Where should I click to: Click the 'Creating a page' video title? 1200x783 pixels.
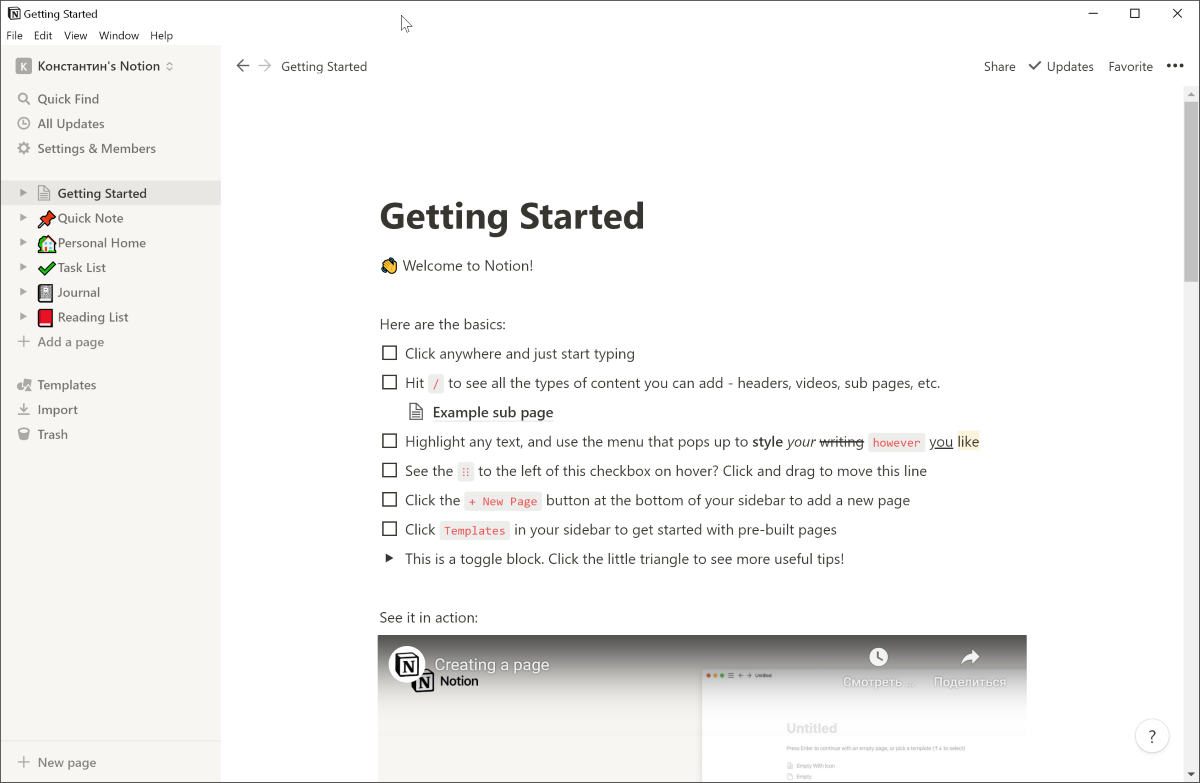coord(492,665)
